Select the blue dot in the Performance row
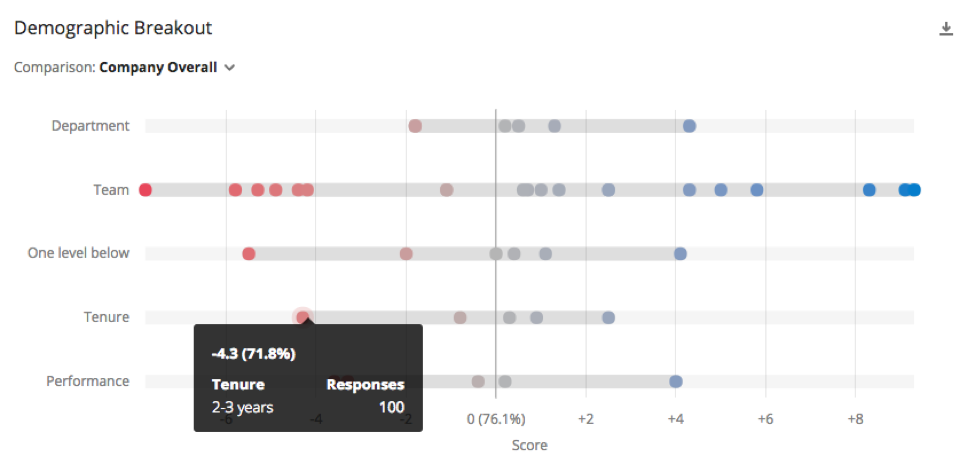Image resolution: width=974 pixels, height=454 pixels. [x=676, y=381]
